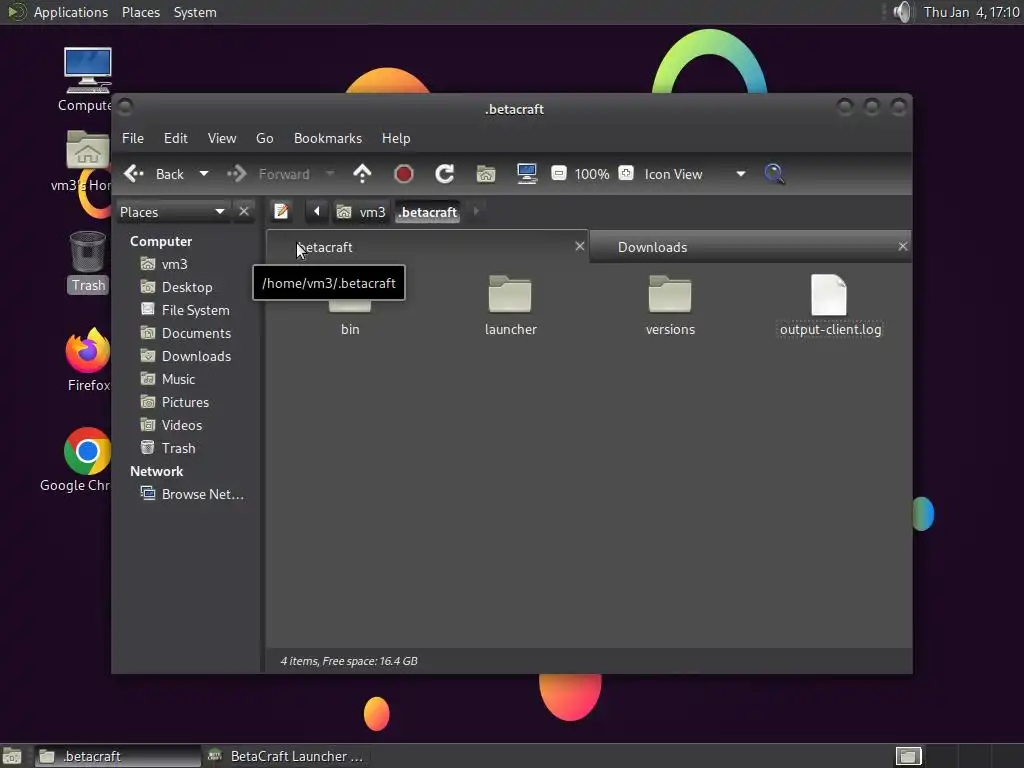Switch to BetaCraft Launcher taskbar window
Screen dimensions: 1024x768
pos(285,756)
